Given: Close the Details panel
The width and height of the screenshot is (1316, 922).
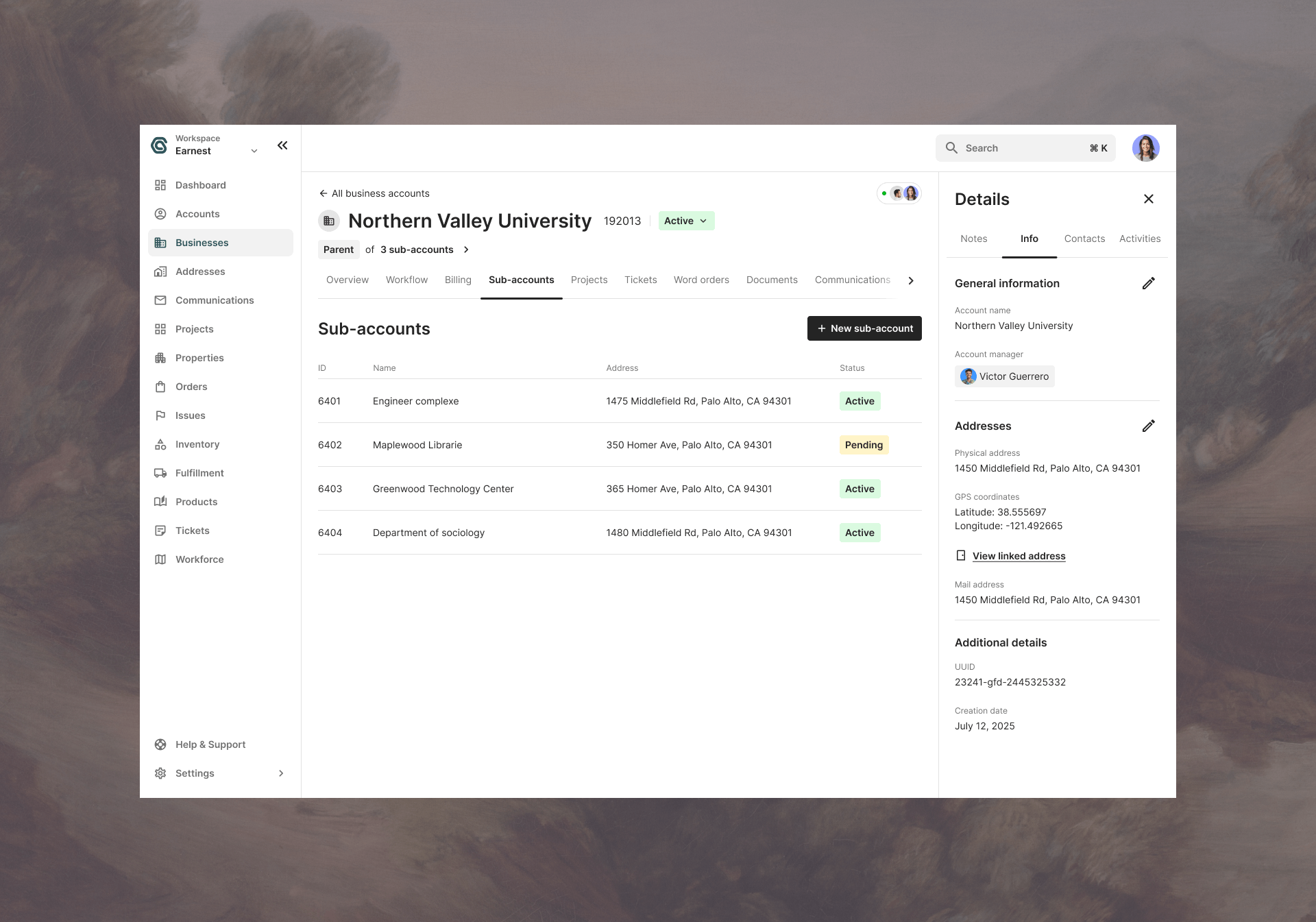Looking at the screenshot, I should click(1149, 199).
